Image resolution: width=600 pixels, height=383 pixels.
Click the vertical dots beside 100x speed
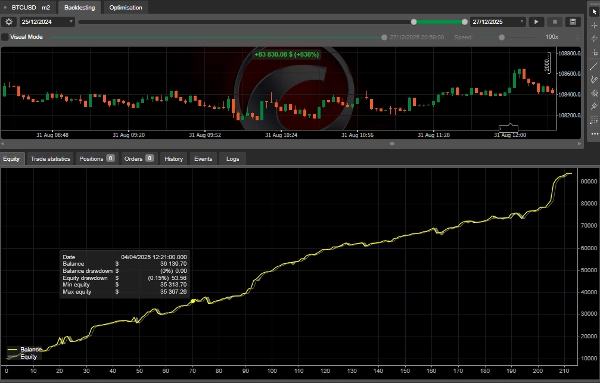pos(577,37)
